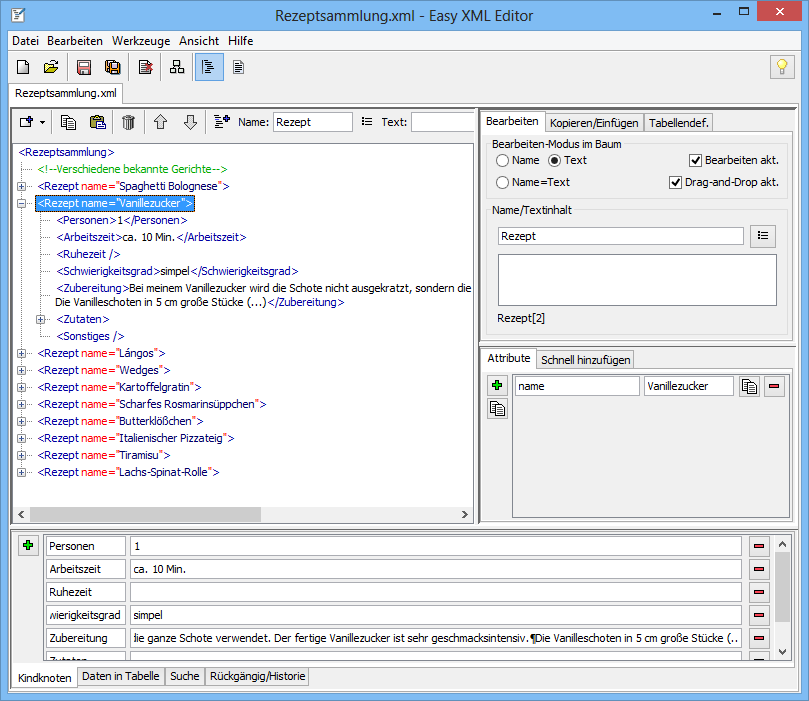Toggle the Drag-and-Drop akt. checkbox
Image resolution: width=809 pixels, height=701 pixels.
(x=675, y=182)
